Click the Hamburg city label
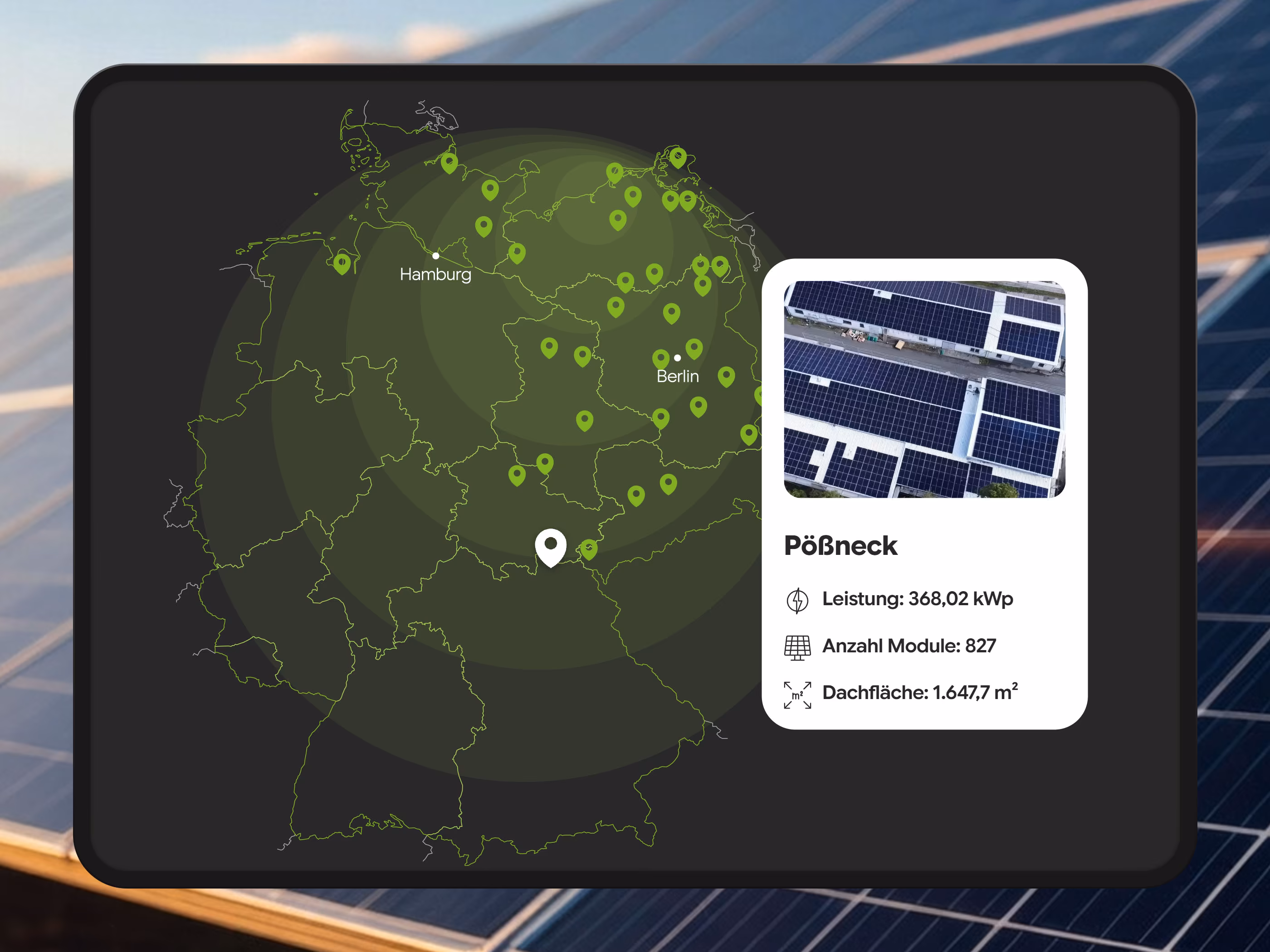The width and height of the screenshot is (1270, 952). [435, 275]
